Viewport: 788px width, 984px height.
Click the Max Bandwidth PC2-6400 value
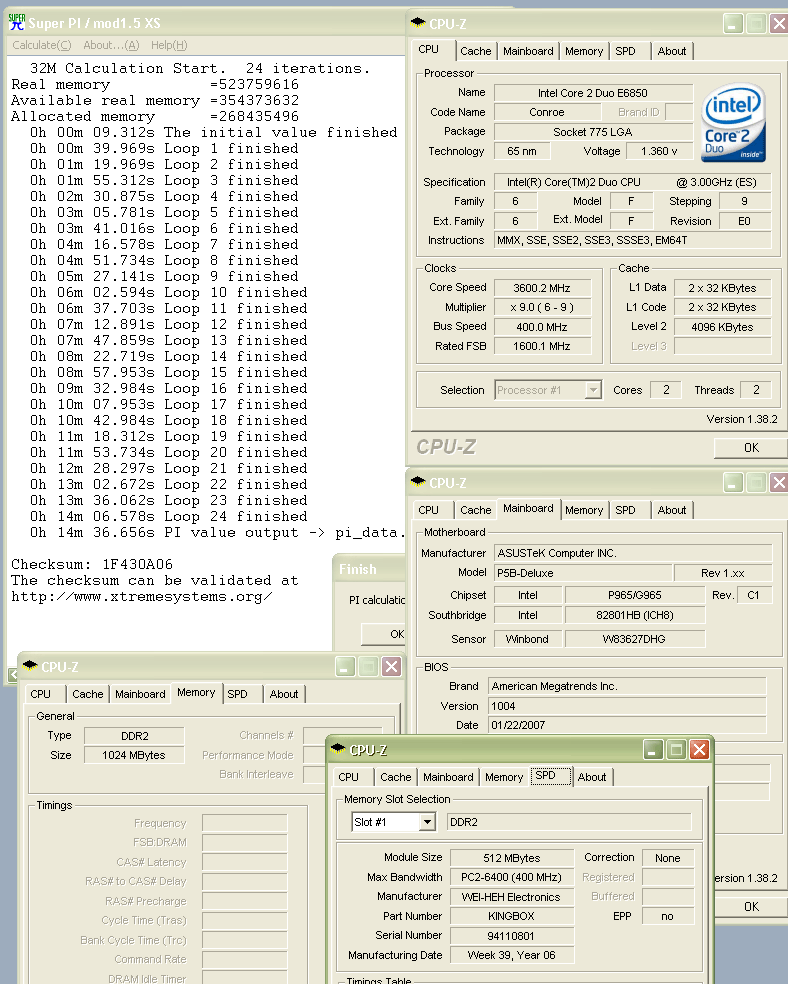[x=511, y=877]
